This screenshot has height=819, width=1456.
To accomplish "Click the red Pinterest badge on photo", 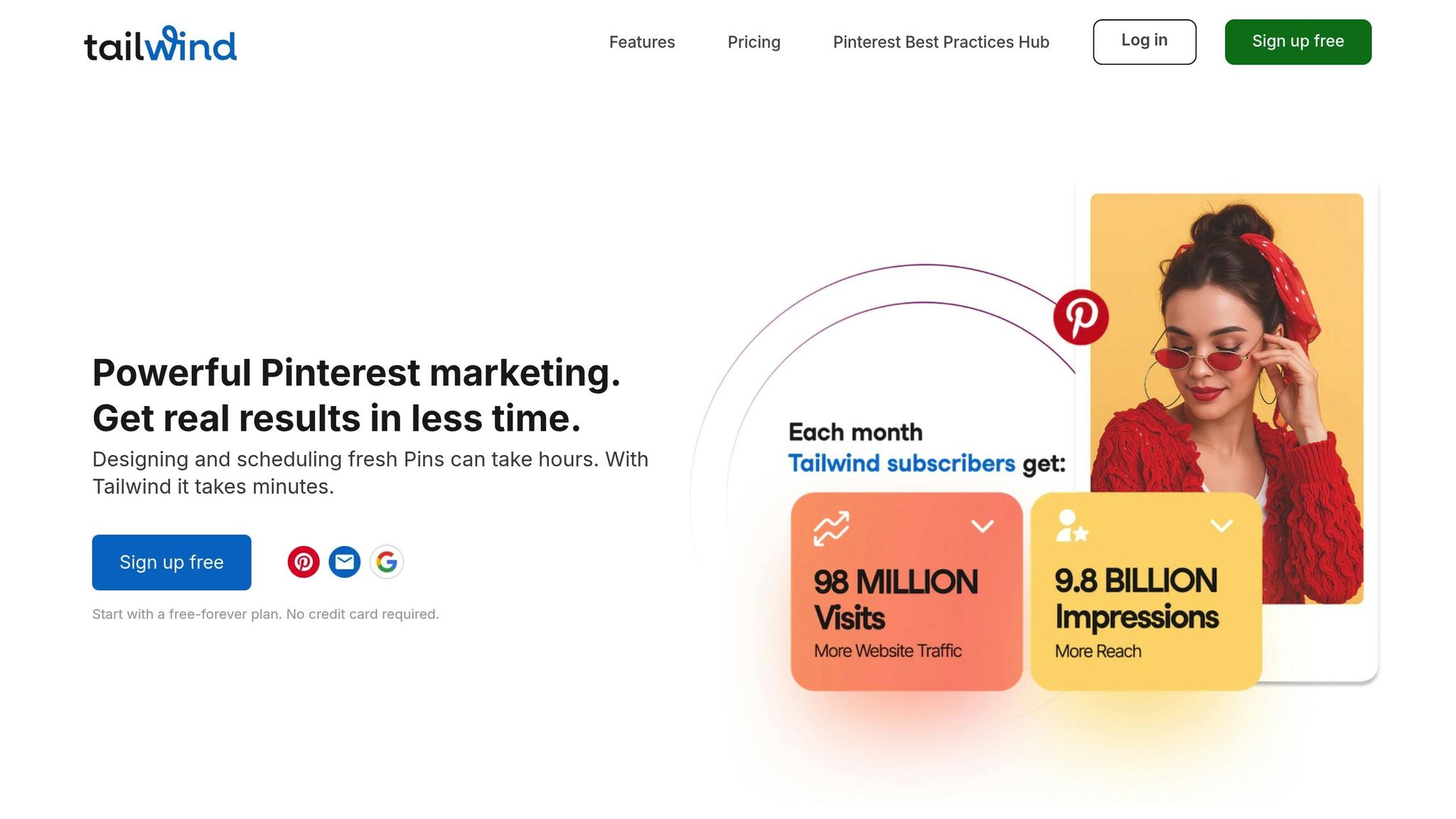I will pos(1081,317).
